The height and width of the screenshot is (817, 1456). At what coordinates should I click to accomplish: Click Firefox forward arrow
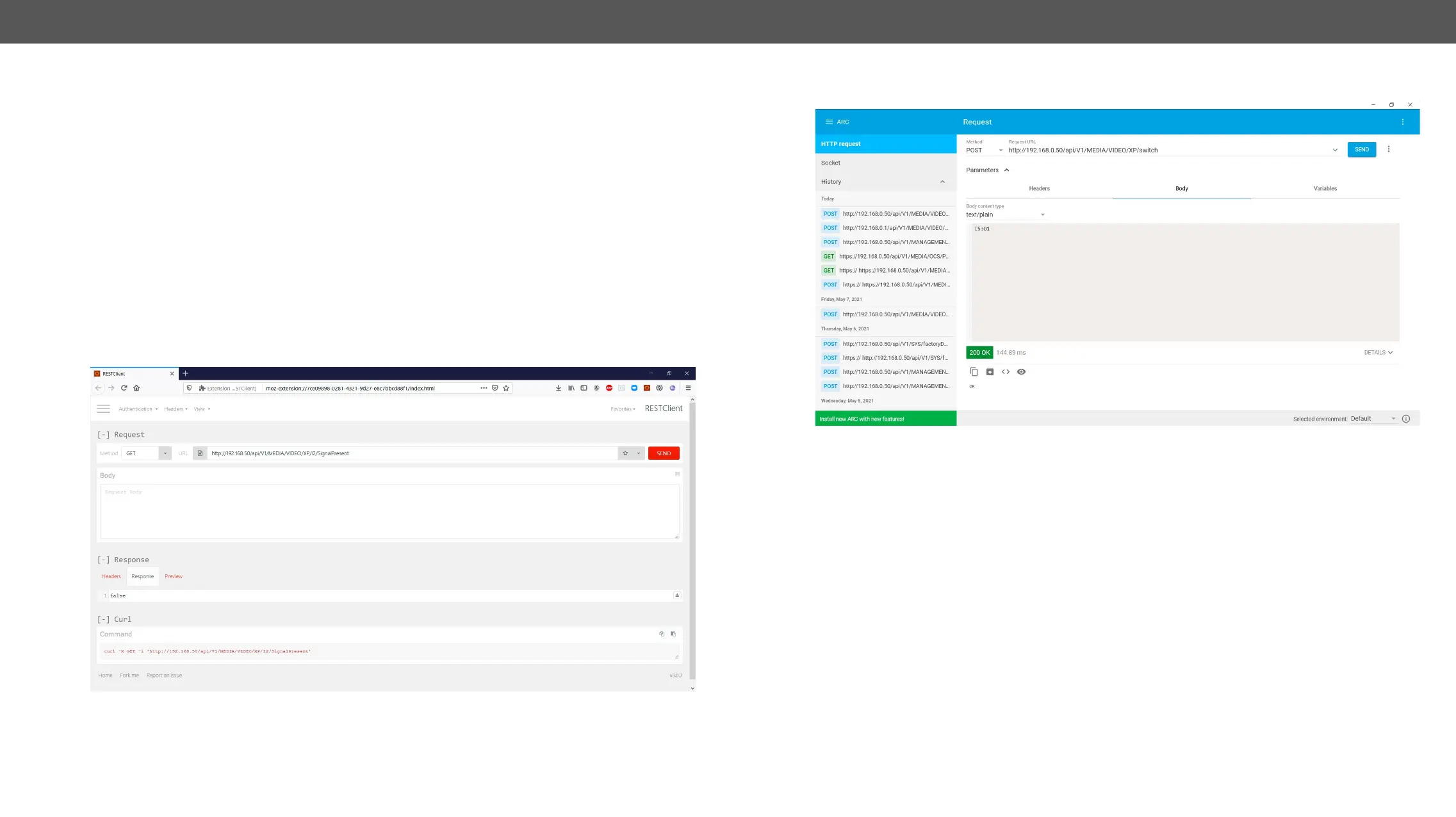(x=111, y=388)
